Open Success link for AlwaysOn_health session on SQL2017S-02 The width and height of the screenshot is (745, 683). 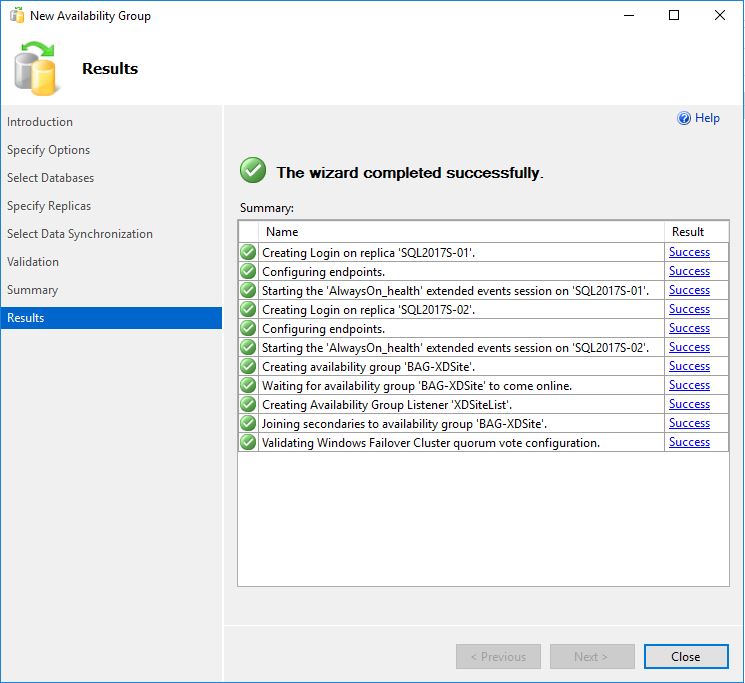tap(689, 347)
